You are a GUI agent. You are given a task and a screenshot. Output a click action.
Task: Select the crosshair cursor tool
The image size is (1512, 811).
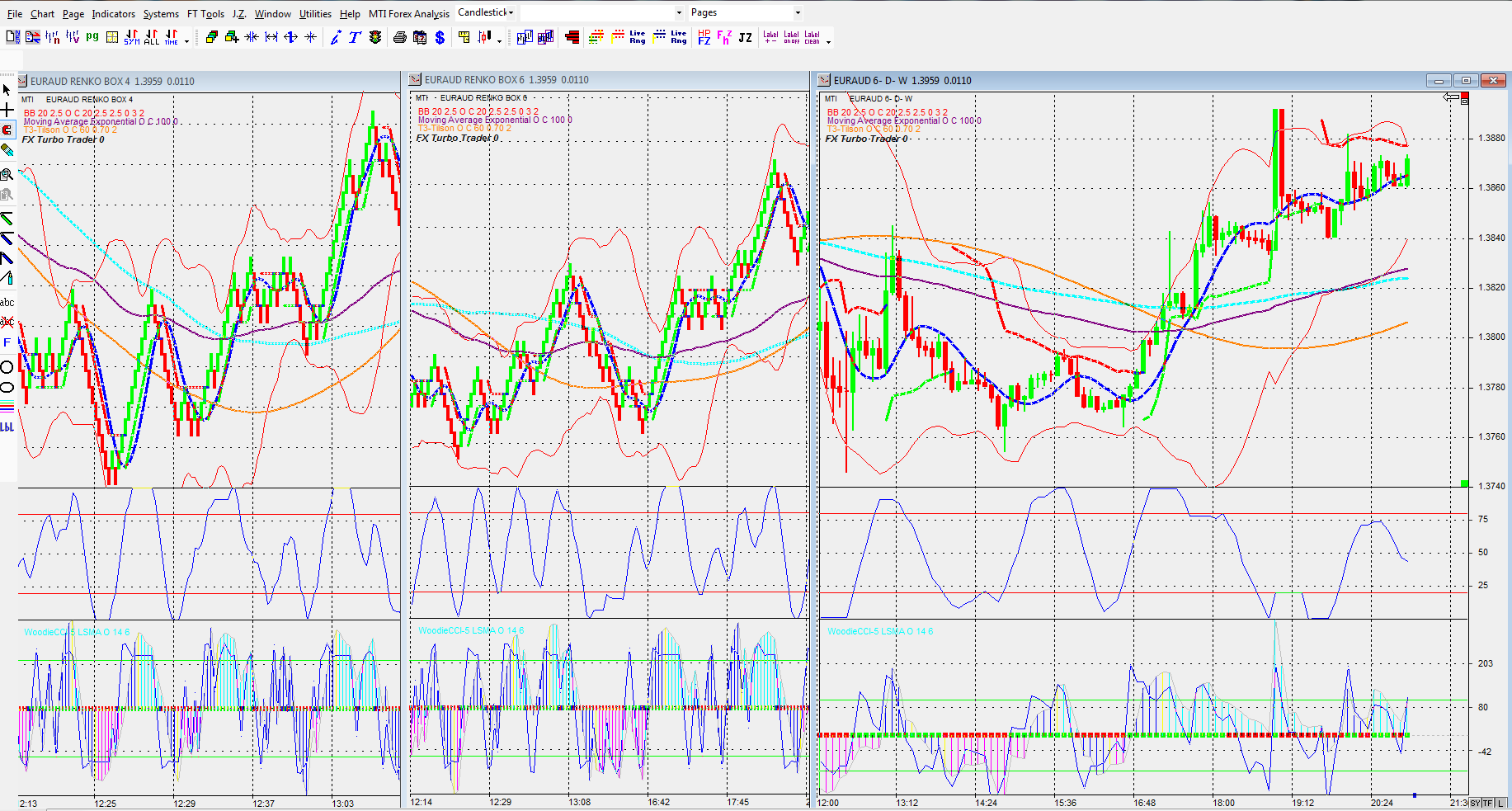(7, 110)
